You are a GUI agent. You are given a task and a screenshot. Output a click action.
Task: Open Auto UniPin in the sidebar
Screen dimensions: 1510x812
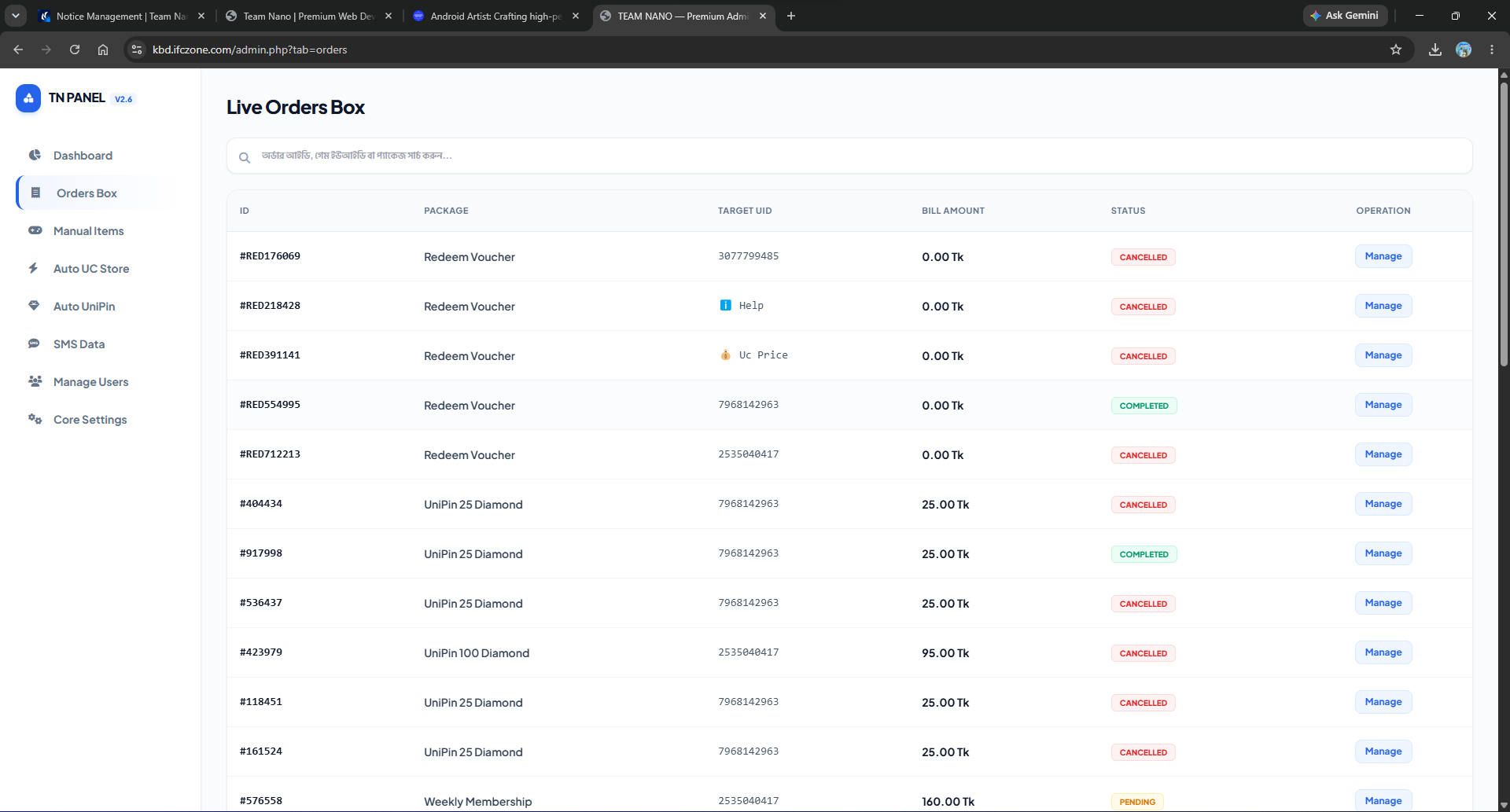(x=84, y=307)
